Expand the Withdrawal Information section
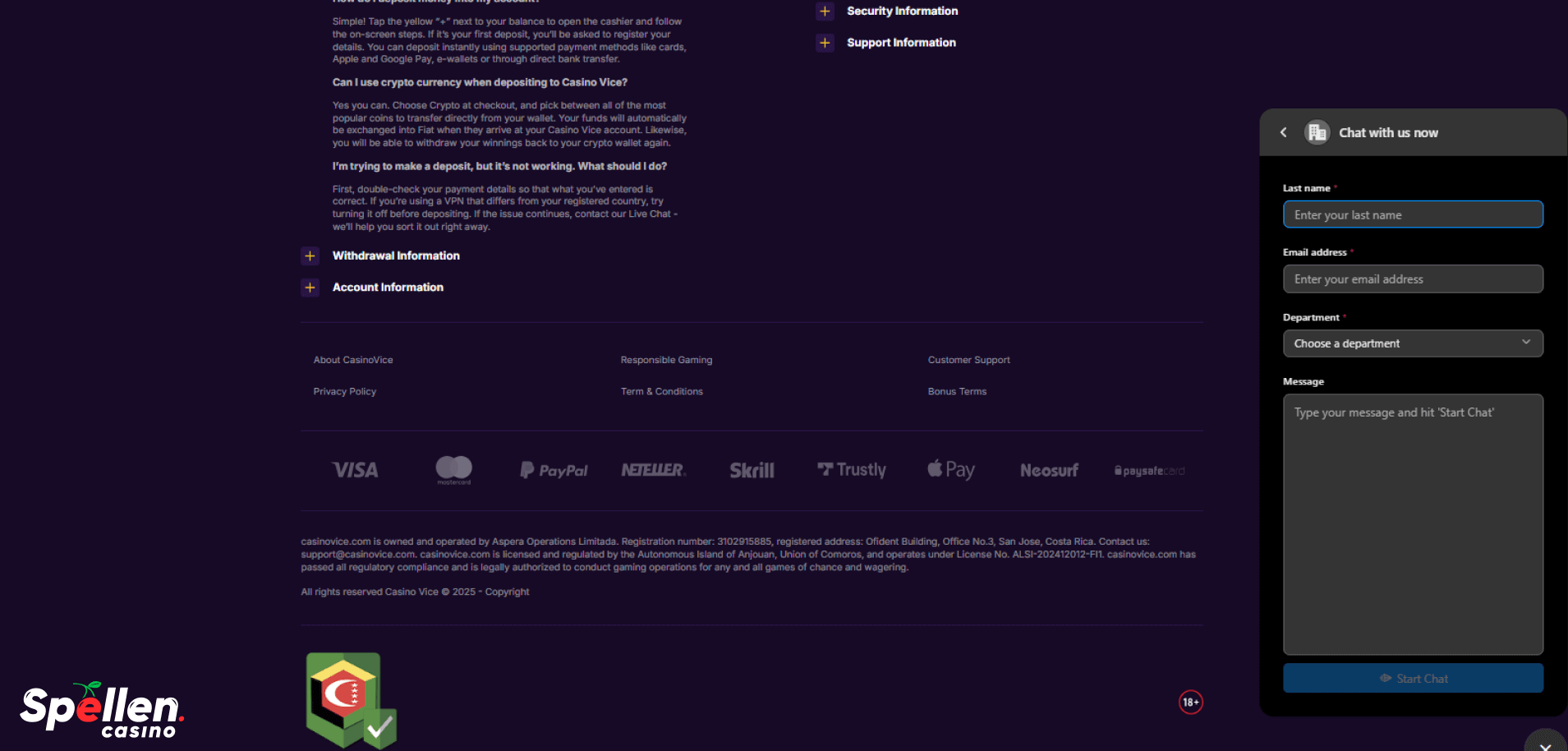Screen dimensions: 1568x751 pos(310,256)
